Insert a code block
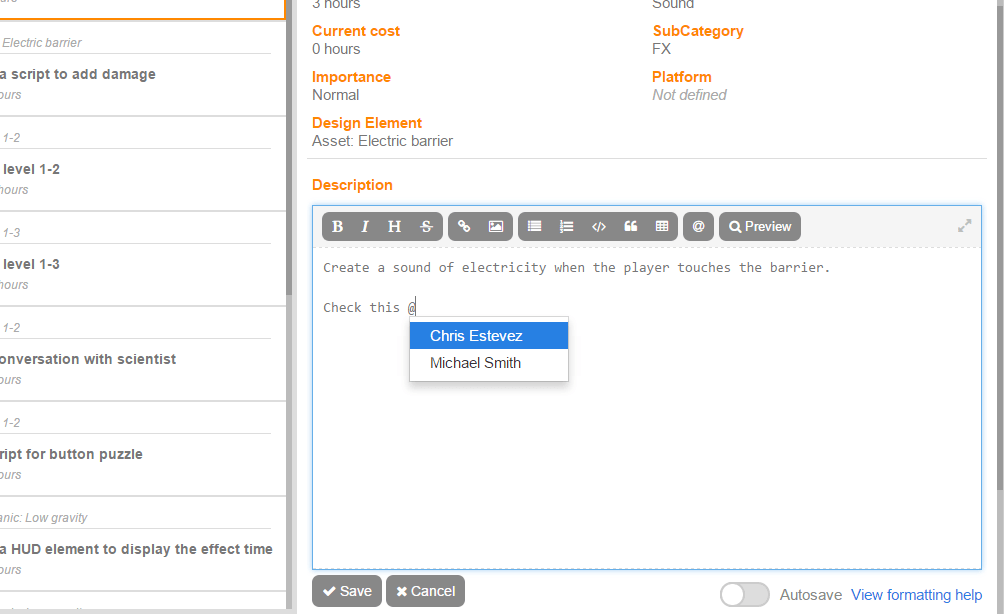This screenshot has width=1004, height=614. coord(598,227)
